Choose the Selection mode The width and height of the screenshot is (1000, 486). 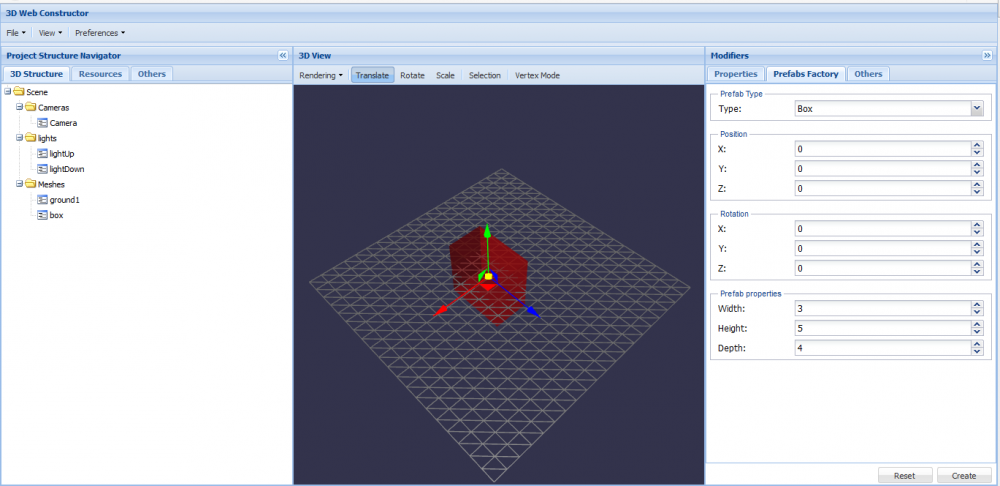coord(485,75)
